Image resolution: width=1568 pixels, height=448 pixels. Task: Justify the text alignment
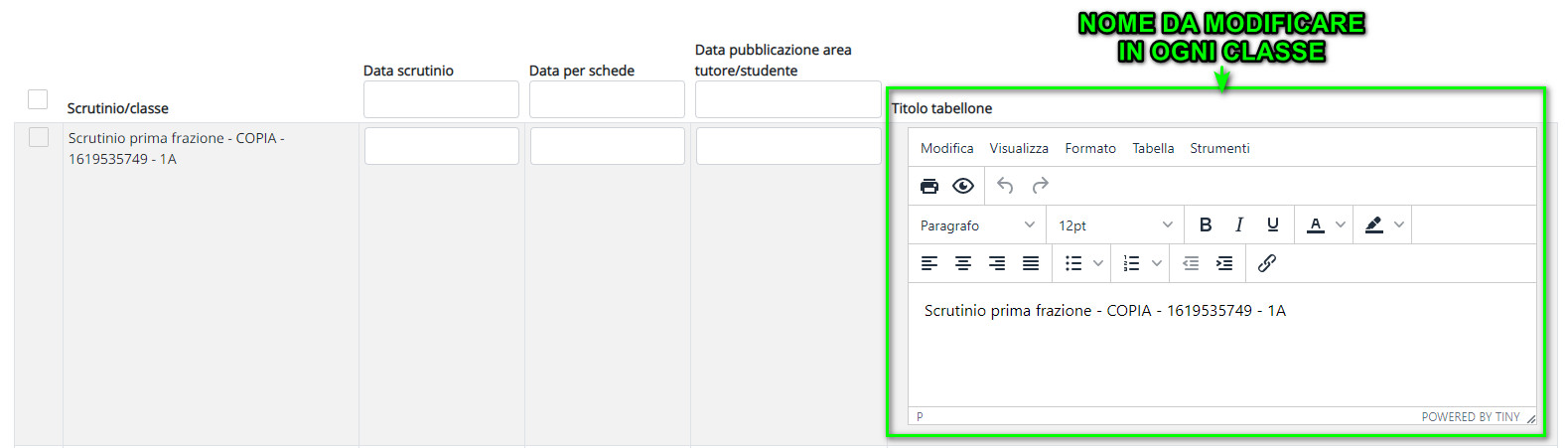1031,263
